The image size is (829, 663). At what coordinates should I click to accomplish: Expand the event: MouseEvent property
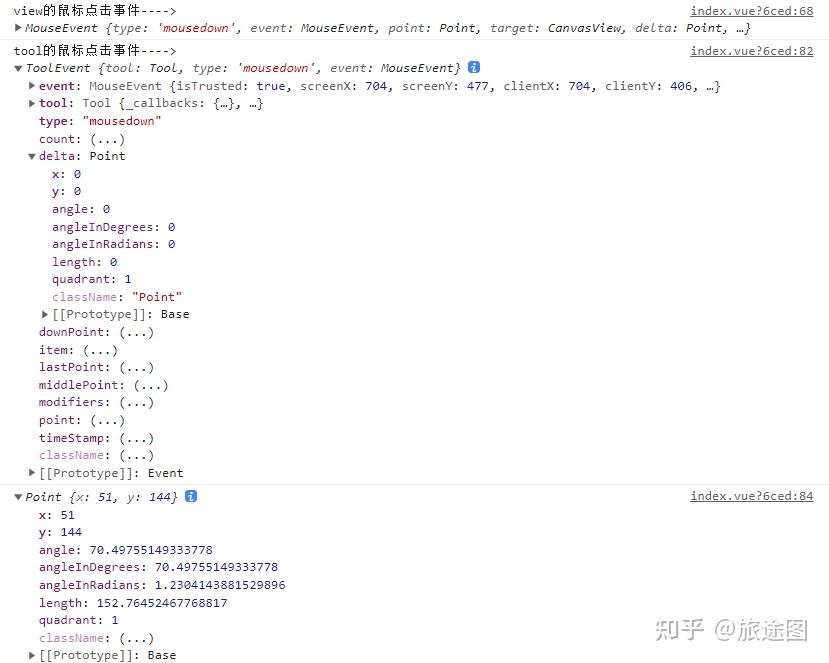[31, 85]
